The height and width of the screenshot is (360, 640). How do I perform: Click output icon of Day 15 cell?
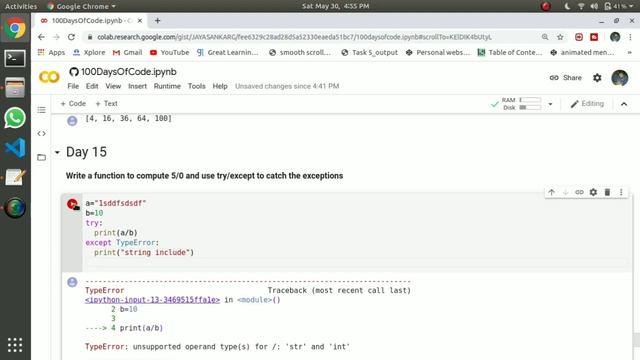[72, 282]
